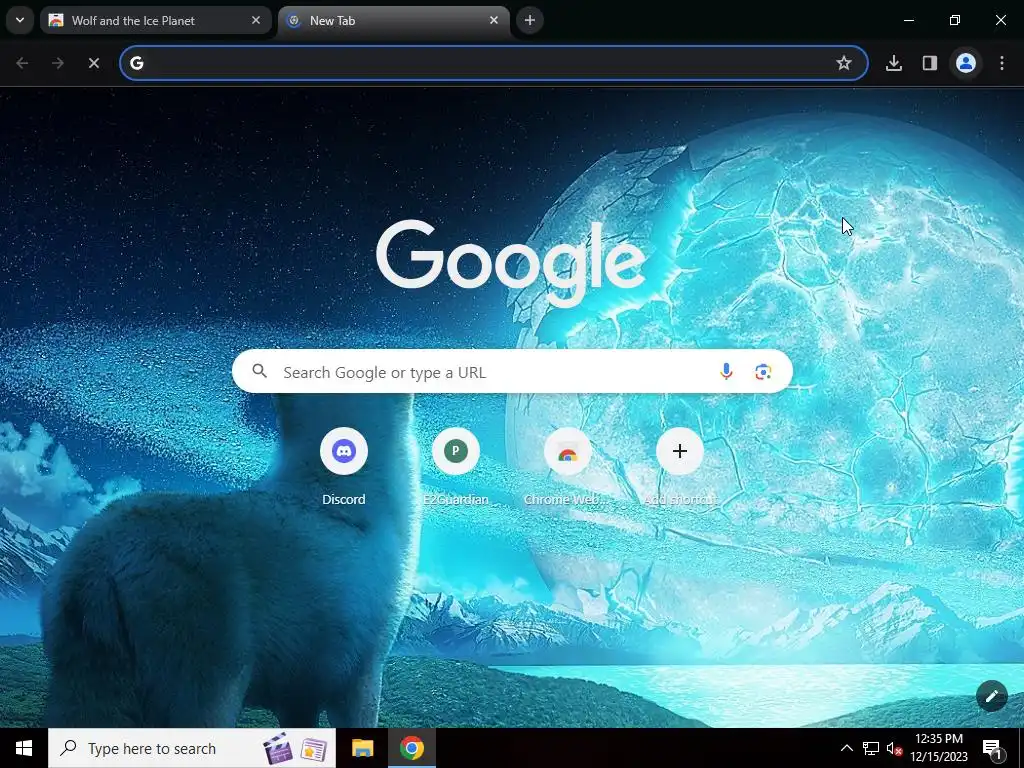1024x768 pixels.
Task: Focus the browser address bar
Action: [493, 63]
